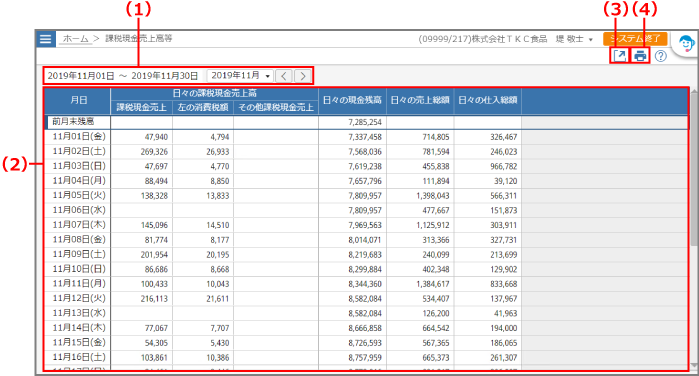Open help with the question mark icon
Image resolution: width=699 pixels, height=376 pixels.
[661, 56]
